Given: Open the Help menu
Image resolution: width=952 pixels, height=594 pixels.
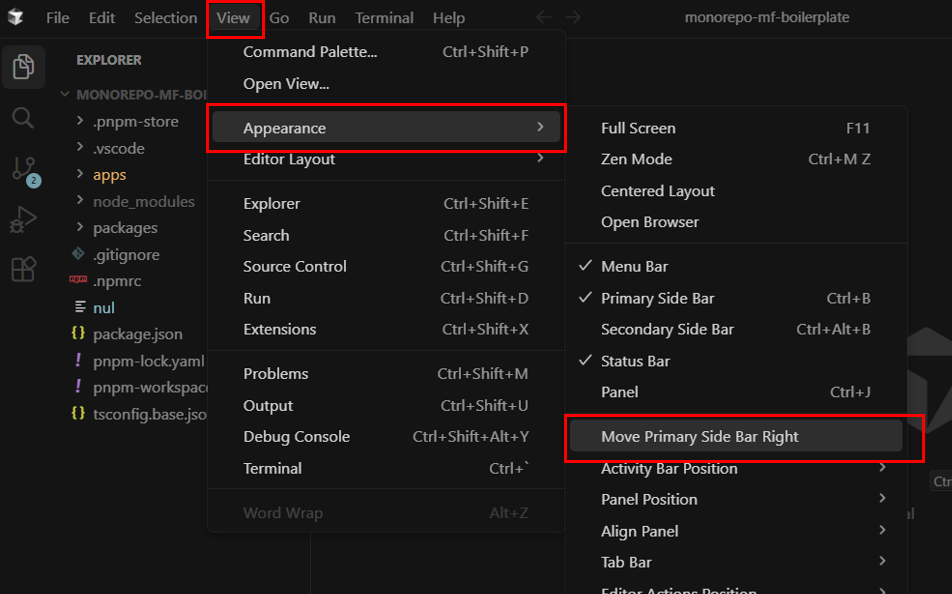Looking at the screenshot, I should (448, 17).
